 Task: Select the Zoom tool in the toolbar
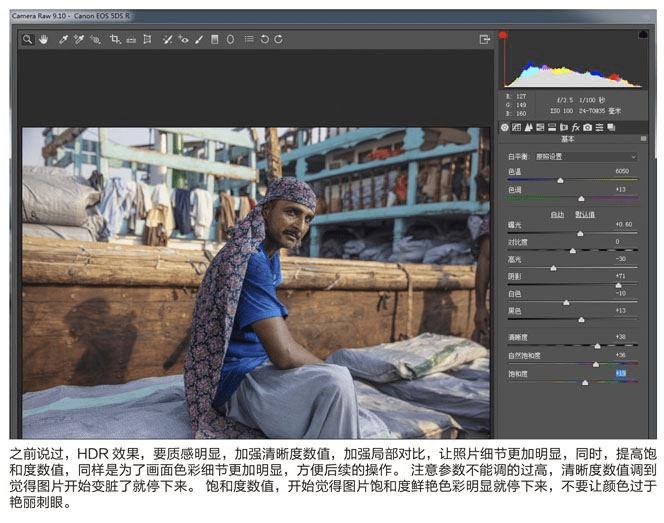pos(28,39)
